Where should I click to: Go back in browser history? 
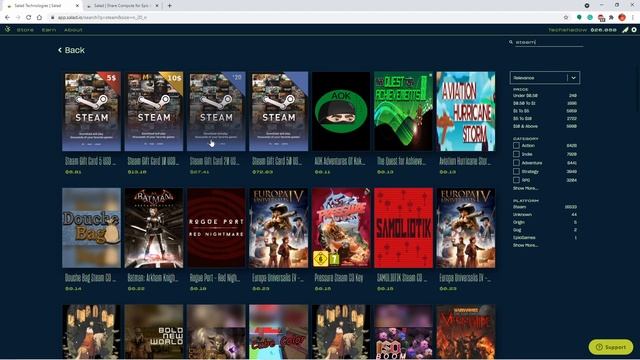tap(7, 18)
